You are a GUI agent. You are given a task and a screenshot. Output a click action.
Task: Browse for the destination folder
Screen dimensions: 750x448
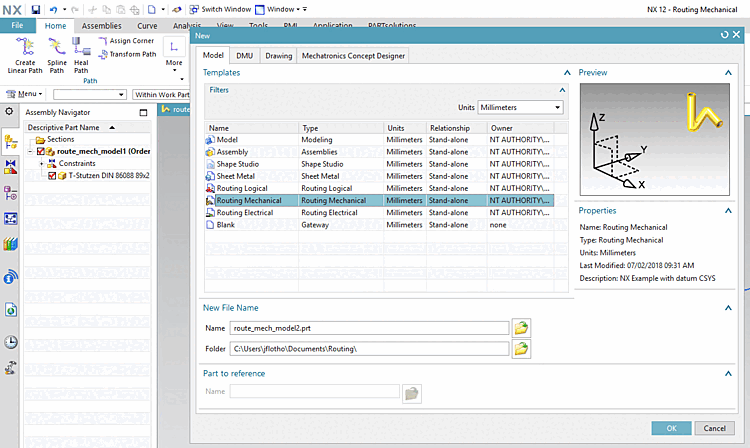point(521,349)
